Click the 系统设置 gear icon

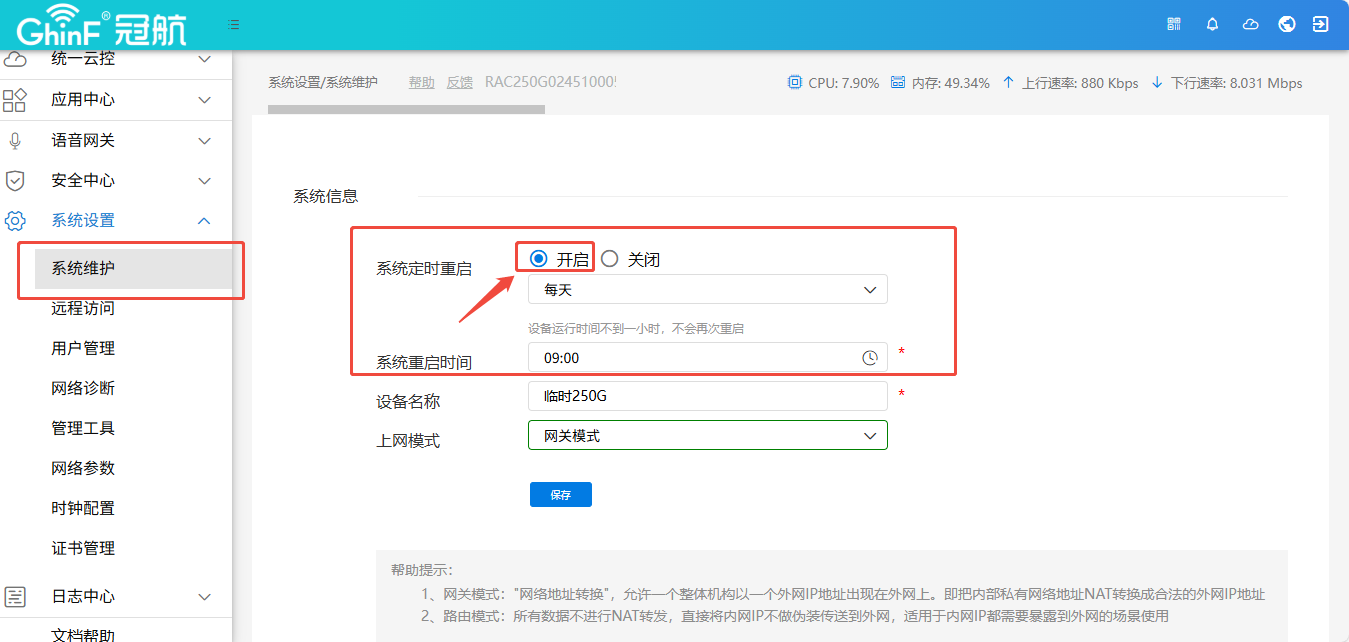click(15, 221)
